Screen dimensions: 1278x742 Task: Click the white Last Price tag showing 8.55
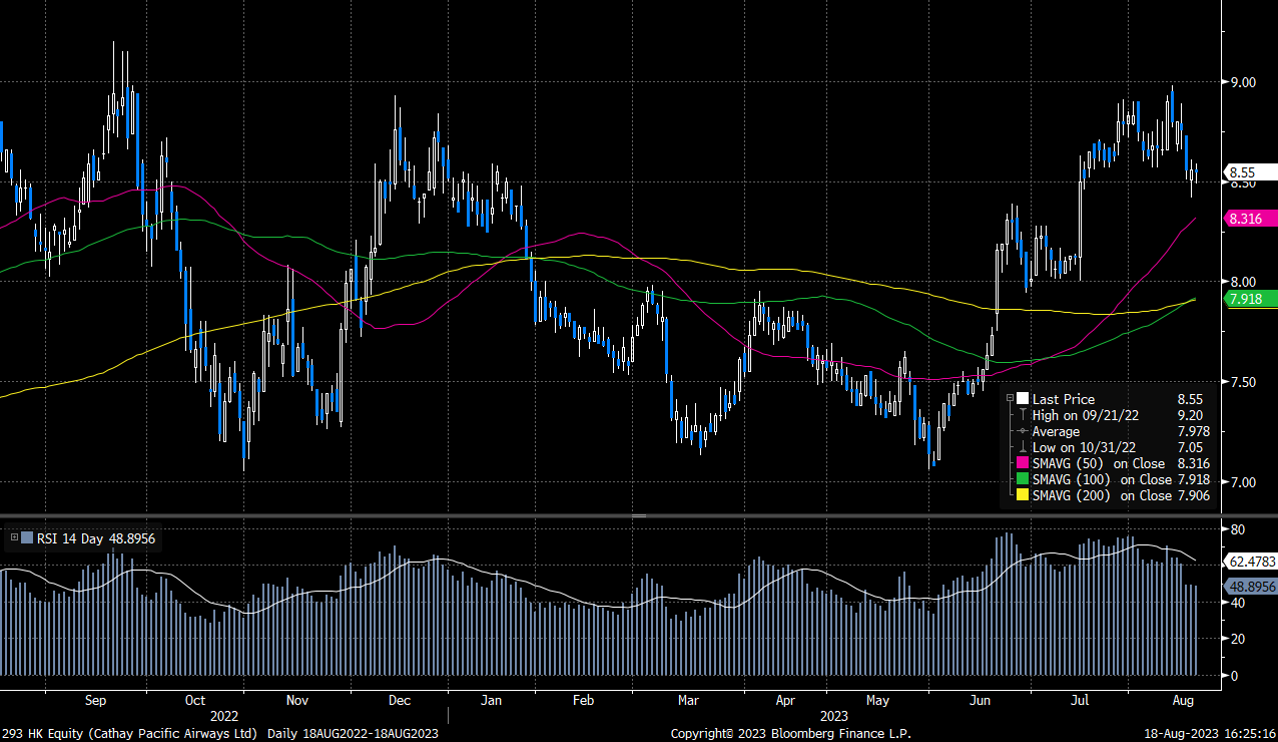tap(1244, 172)
